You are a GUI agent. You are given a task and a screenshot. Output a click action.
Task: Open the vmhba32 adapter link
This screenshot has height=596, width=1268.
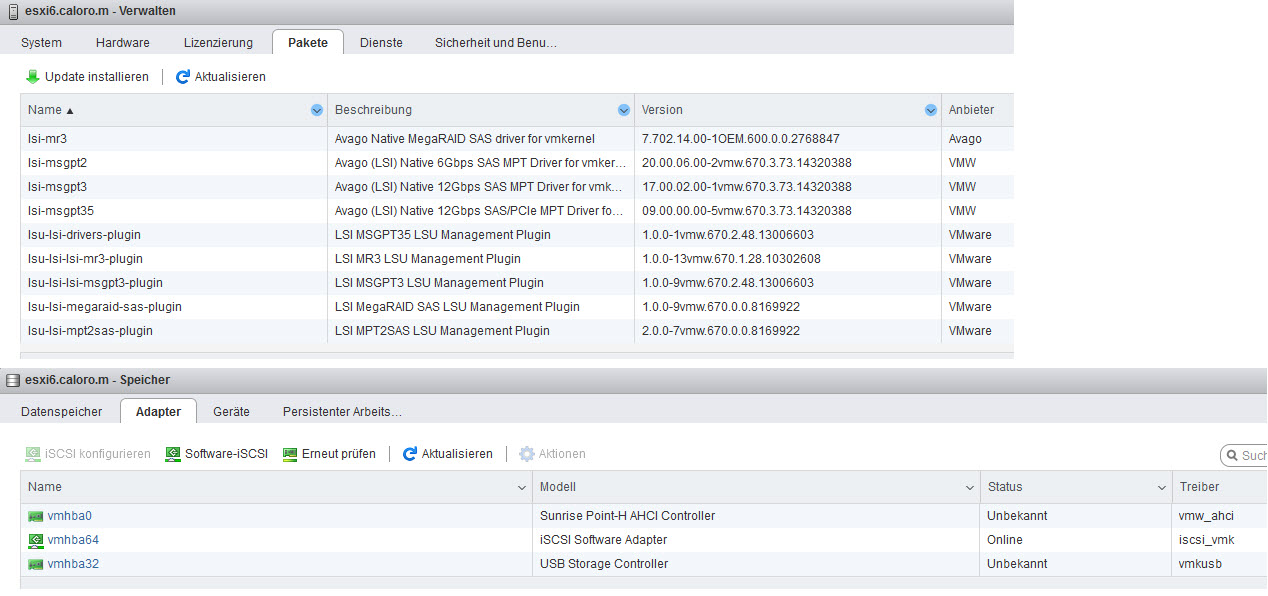click(x=73, y=564)
